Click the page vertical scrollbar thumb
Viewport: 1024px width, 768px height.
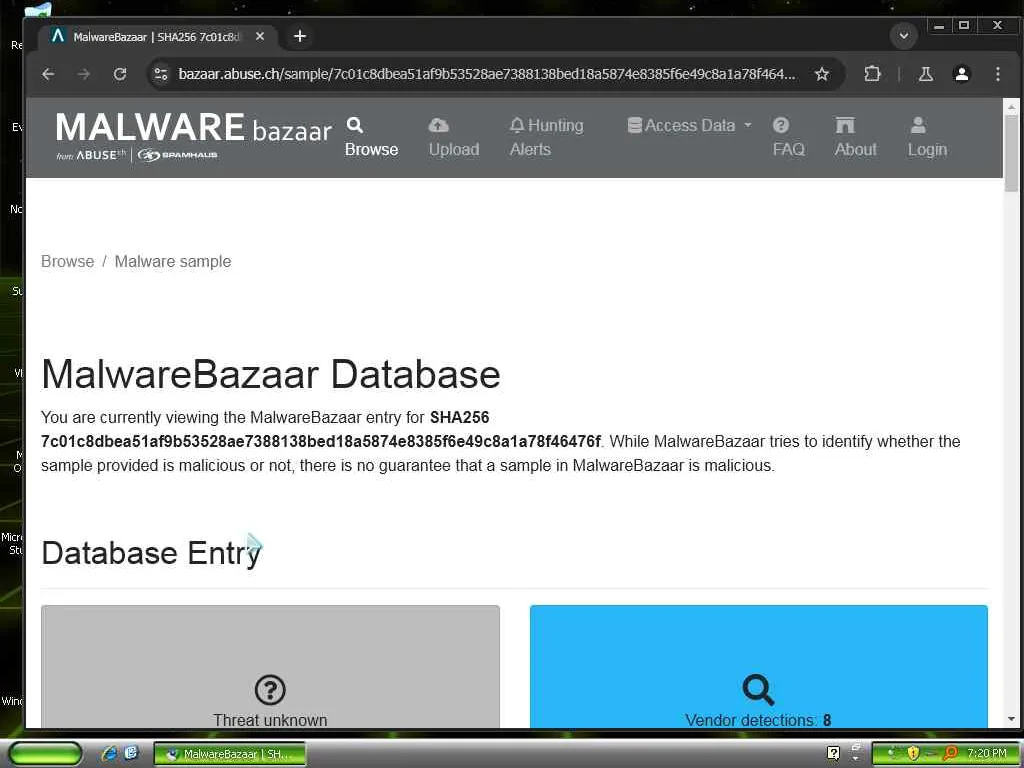click(x=1011, y=152)
